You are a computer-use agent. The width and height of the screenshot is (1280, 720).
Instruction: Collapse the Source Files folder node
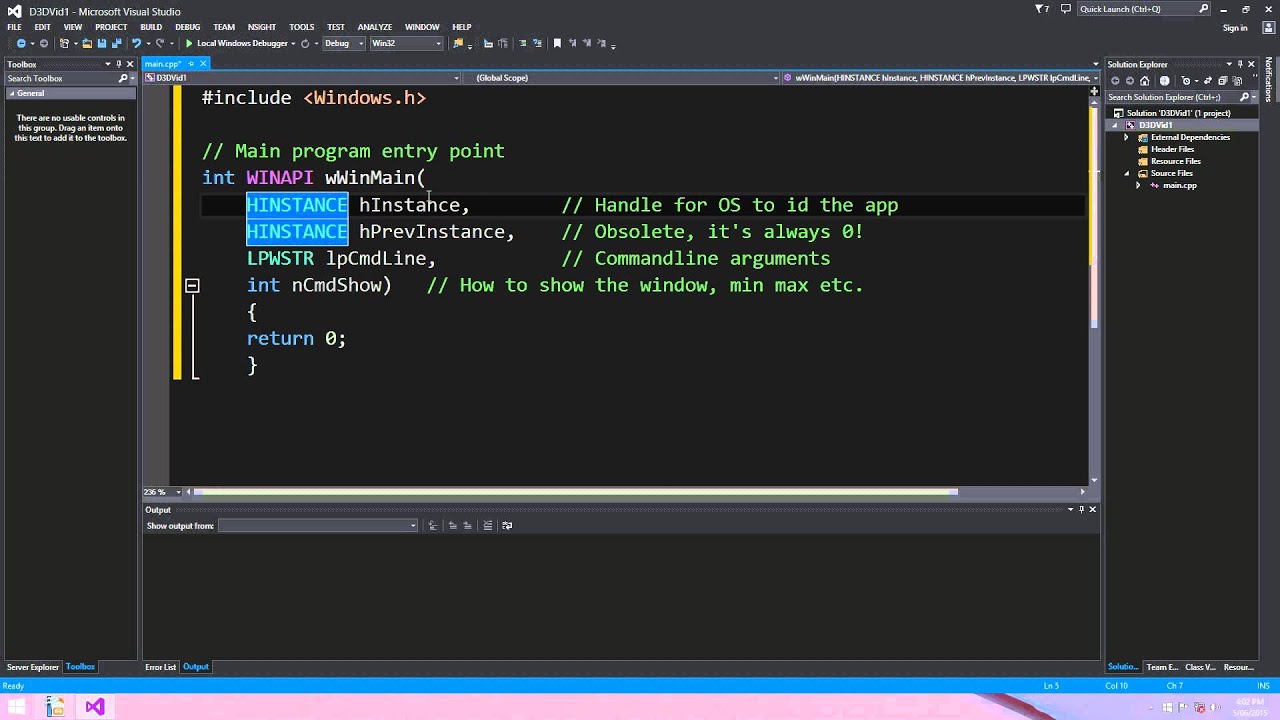(x=1127, y=173)
